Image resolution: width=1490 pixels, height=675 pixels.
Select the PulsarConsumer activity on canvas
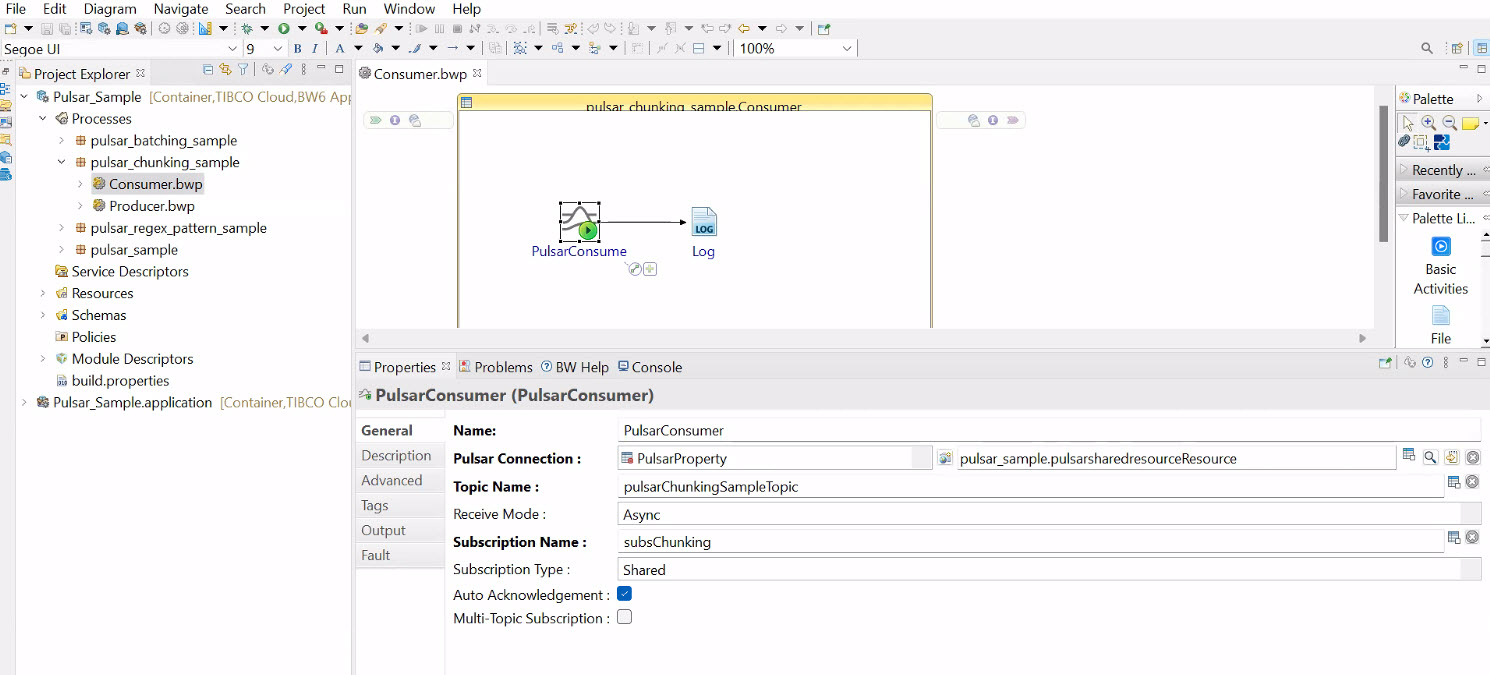coord(579,223)
